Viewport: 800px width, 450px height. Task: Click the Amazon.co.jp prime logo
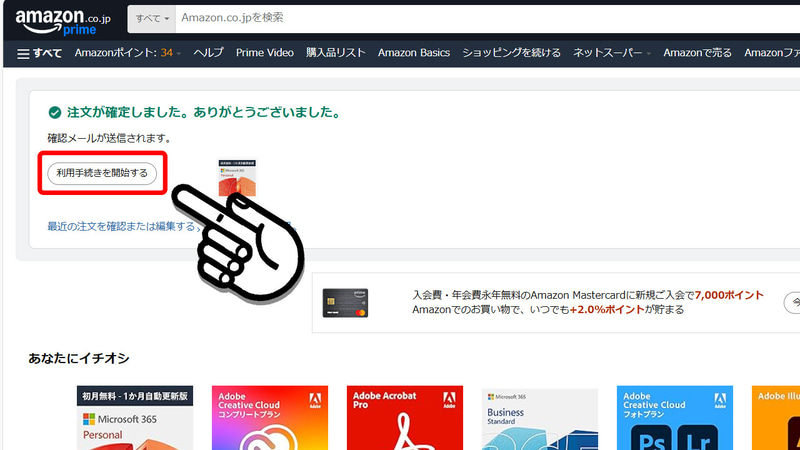63,21
